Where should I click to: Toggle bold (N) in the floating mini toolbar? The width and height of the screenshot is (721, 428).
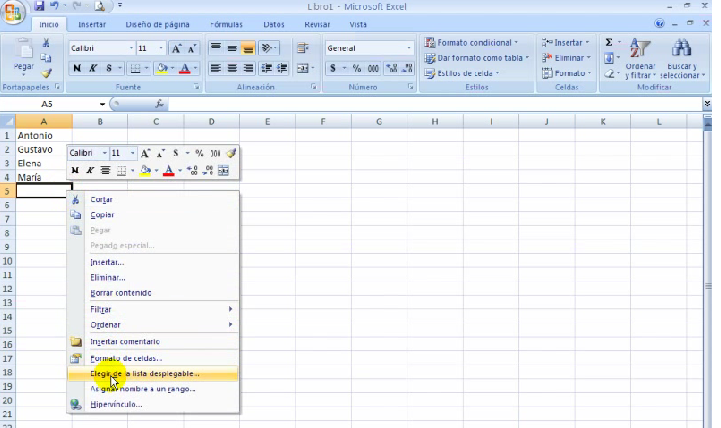click(x=75, y=170)
